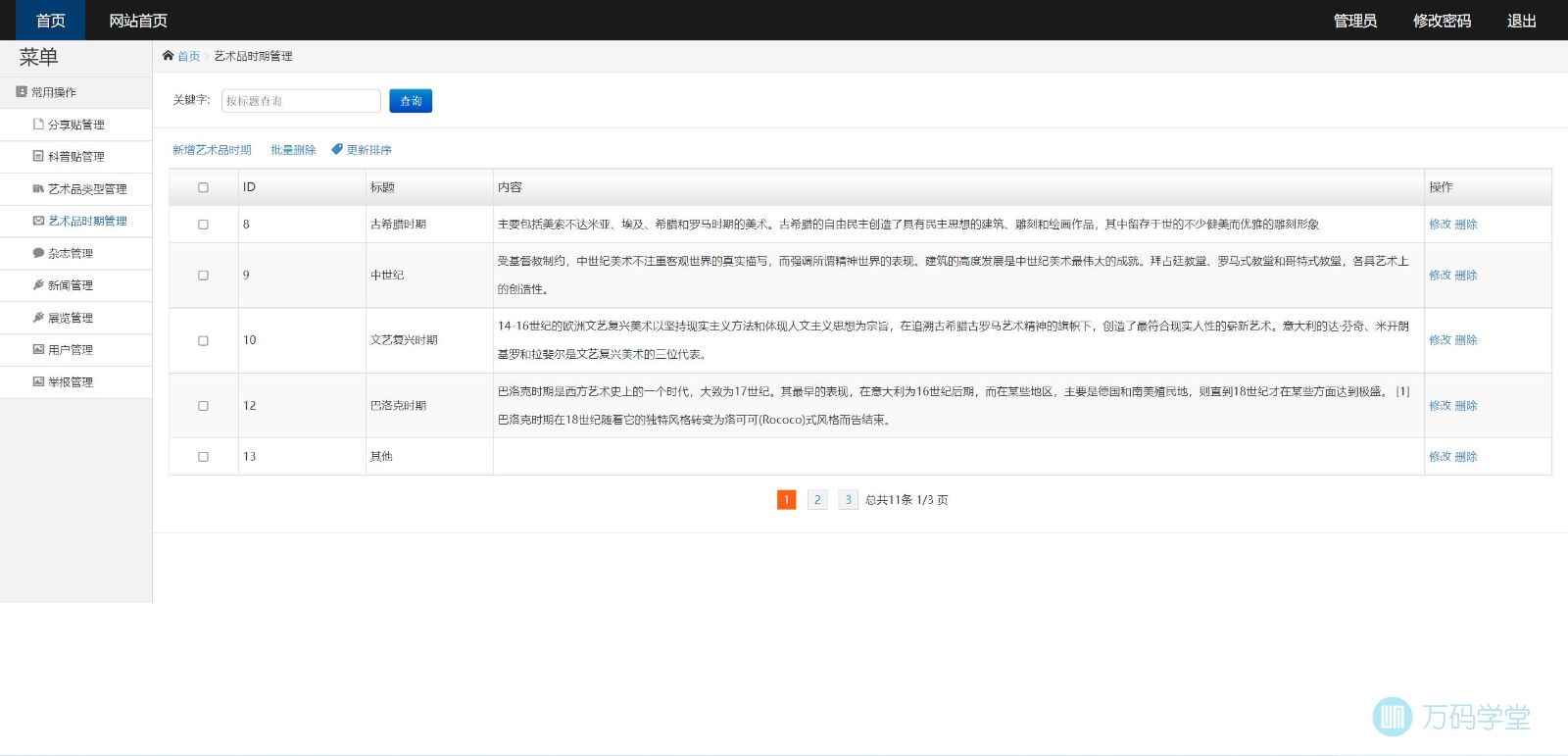Click the current page 1 pagination button
Viewport: 1568px width, 756px height.
click(786, 500)
